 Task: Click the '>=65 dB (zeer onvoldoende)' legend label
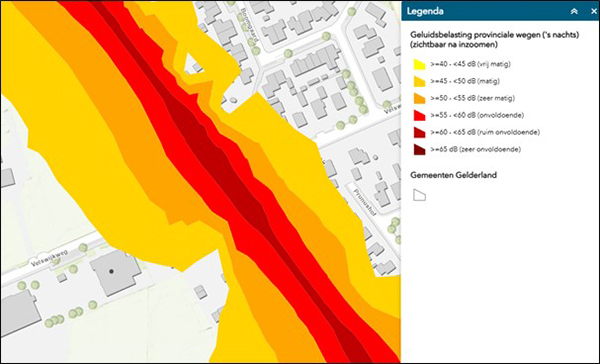(x=476, y=149)
